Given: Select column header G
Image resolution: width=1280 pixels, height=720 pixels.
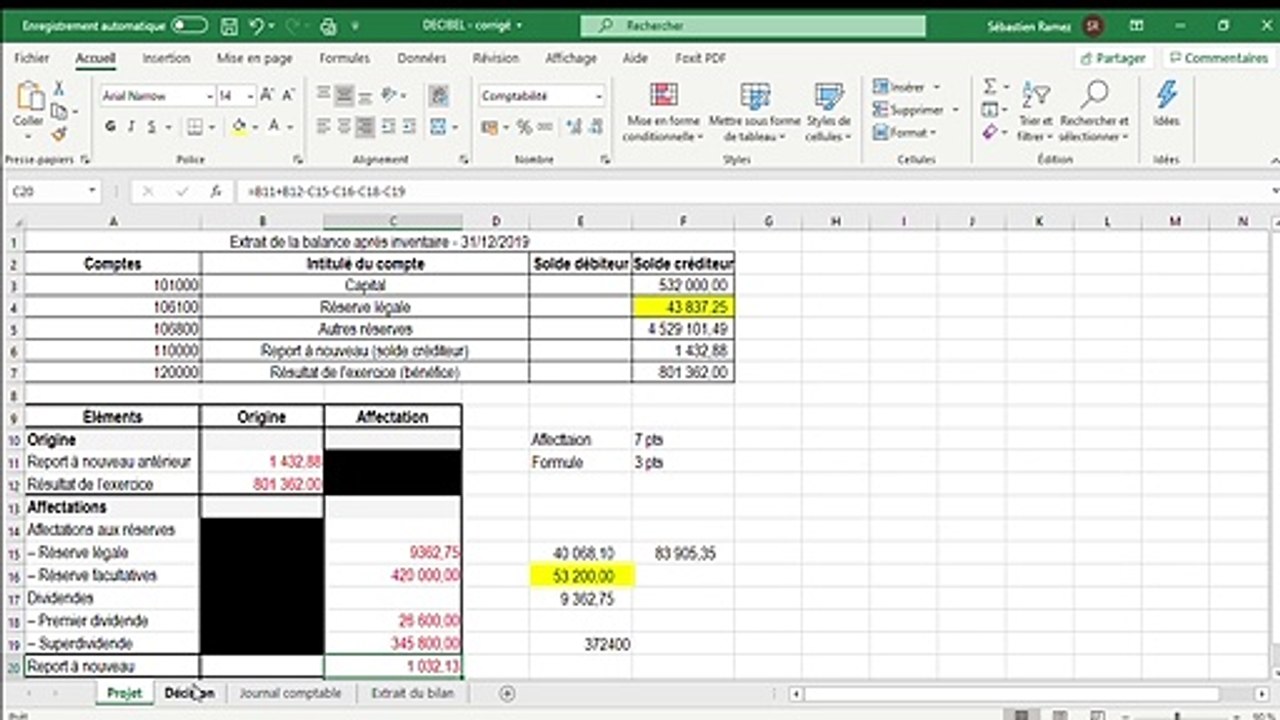Looking at the screenshot, I should [x=768, y=221].
